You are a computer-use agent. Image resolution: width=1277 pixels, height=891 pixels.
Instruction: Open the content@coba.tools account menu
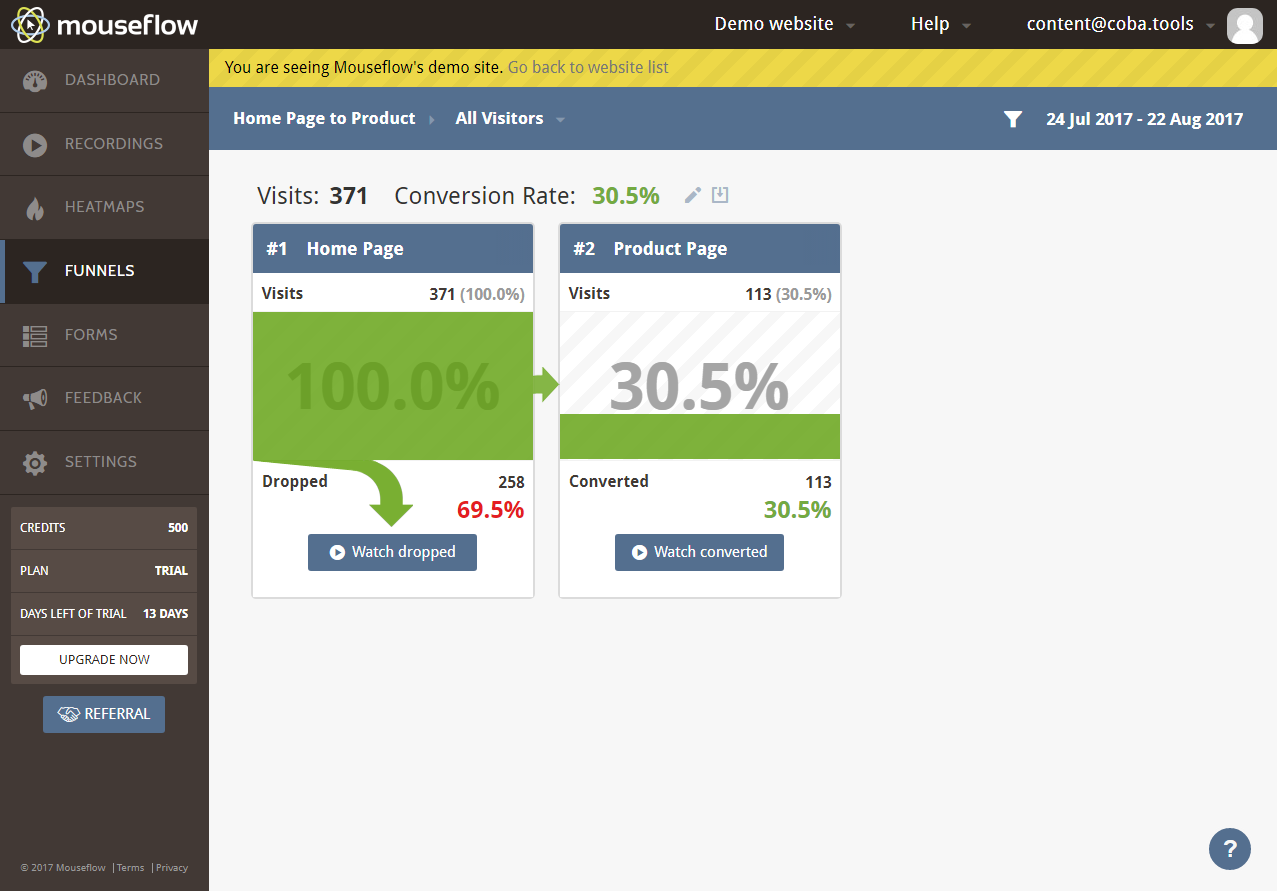pos(1119,24)
